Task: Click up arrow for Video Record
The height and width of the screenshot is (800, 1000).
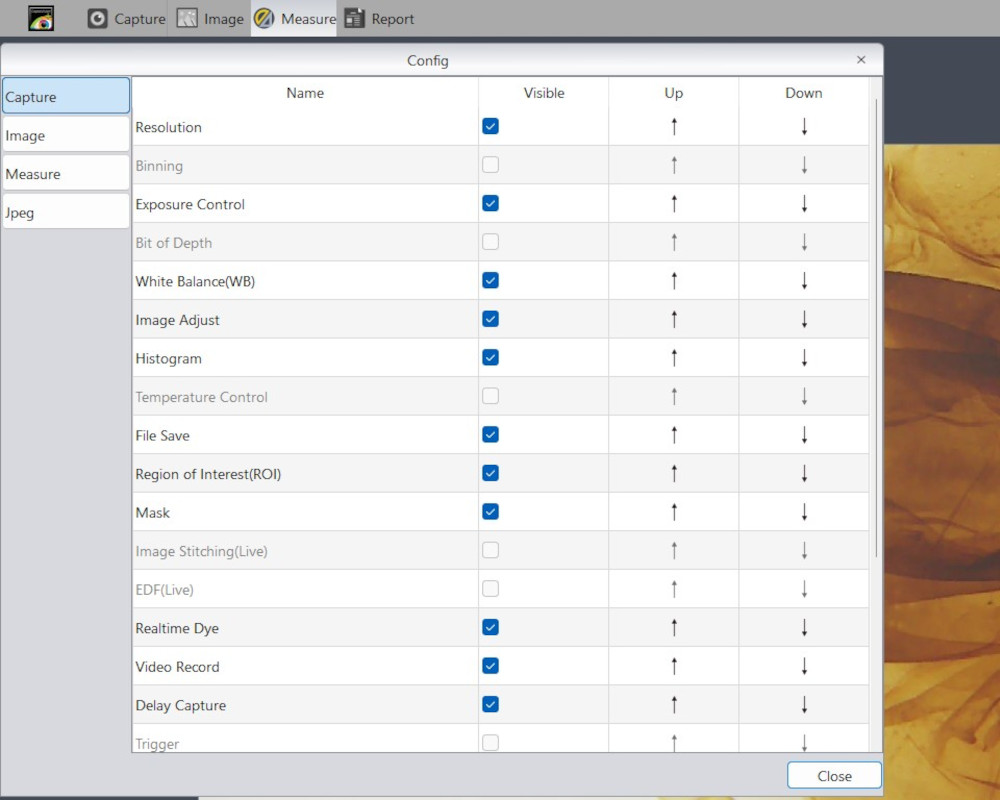Action: coord(674,667)
